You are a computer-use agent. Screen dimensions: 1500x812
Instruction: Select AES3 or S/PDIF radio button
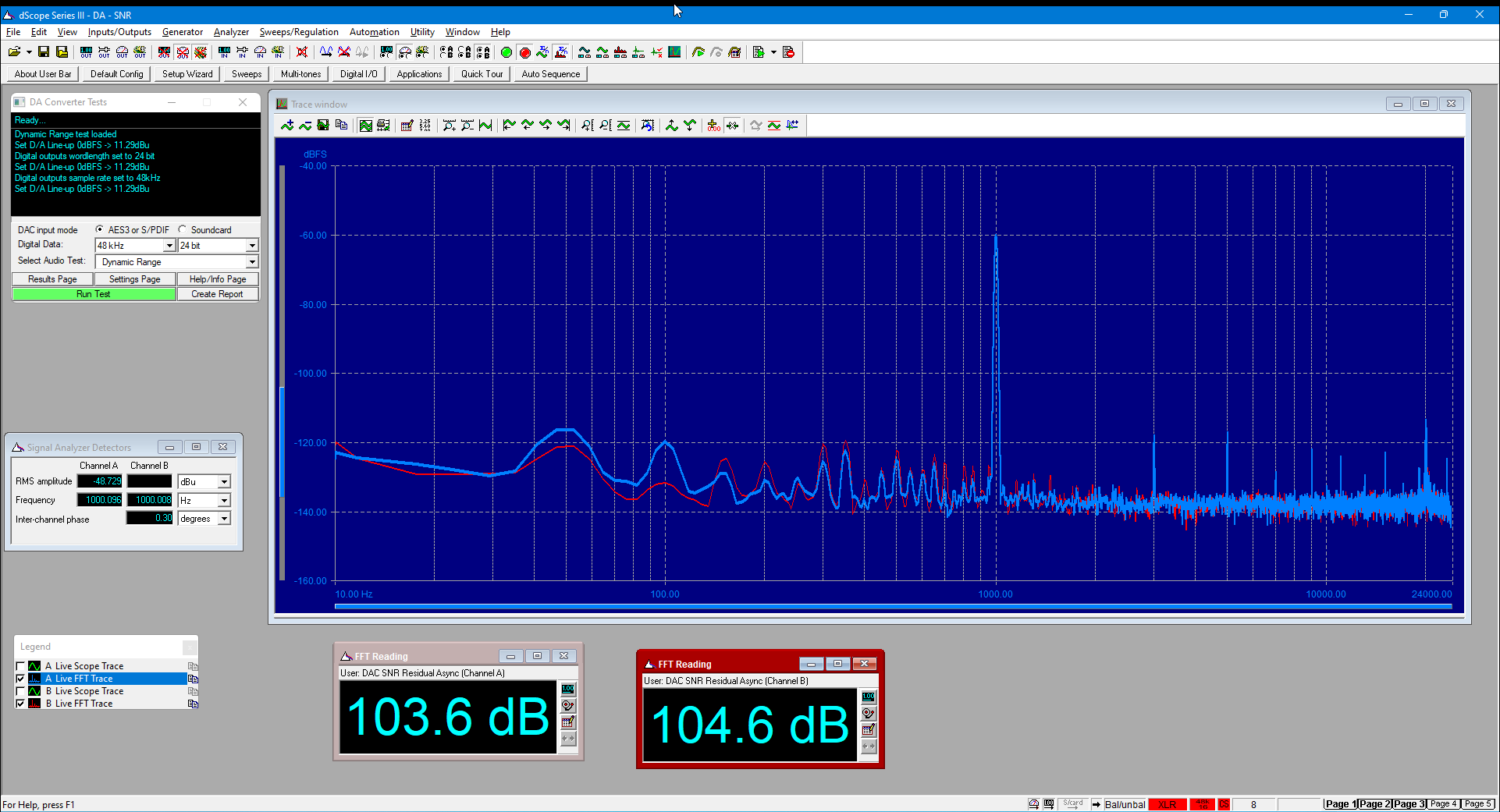(x=99, y=229)
